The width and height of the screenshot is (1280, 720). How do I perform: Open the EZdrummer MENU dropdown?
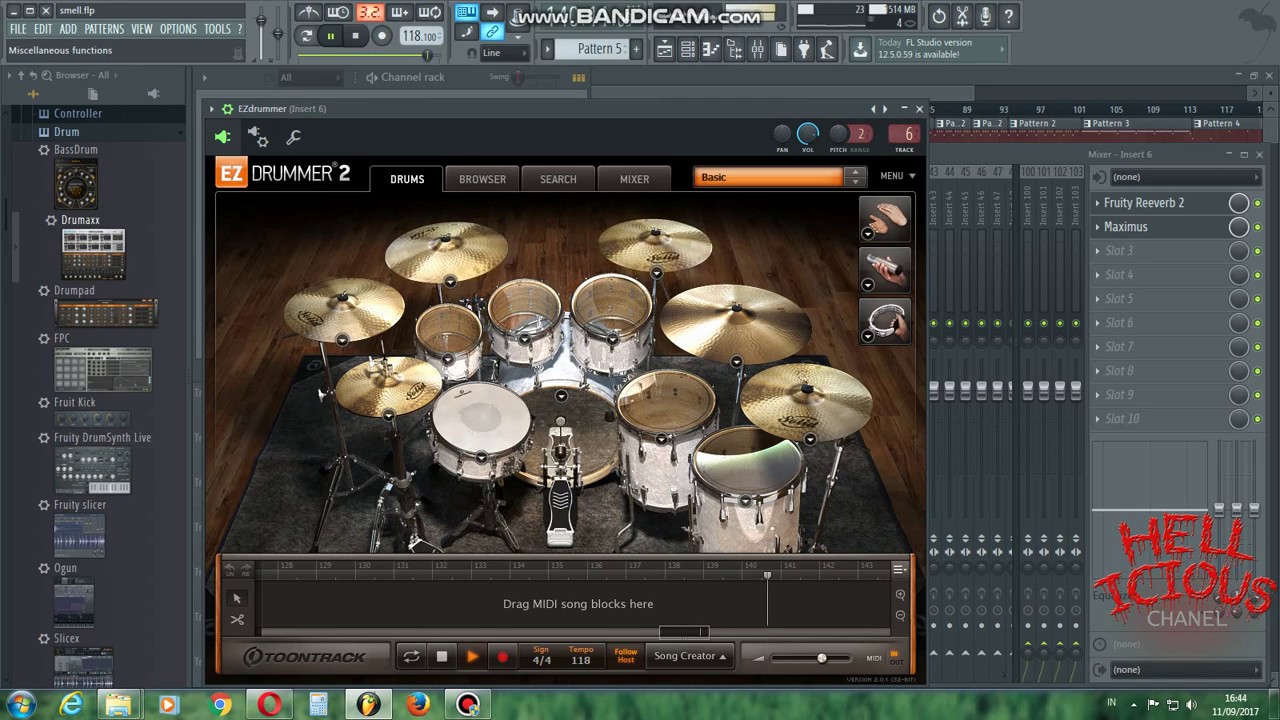[897, 176]
